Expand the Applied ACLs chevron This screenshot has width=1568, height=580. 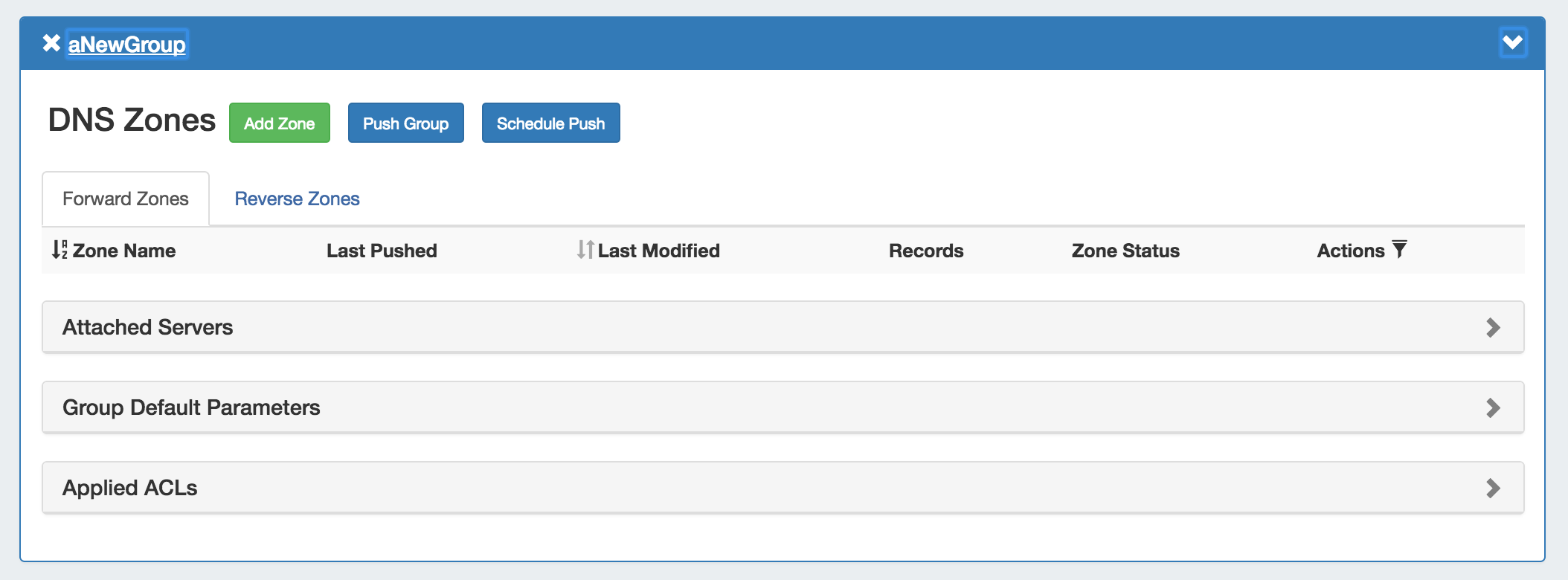pos(1493,488)
